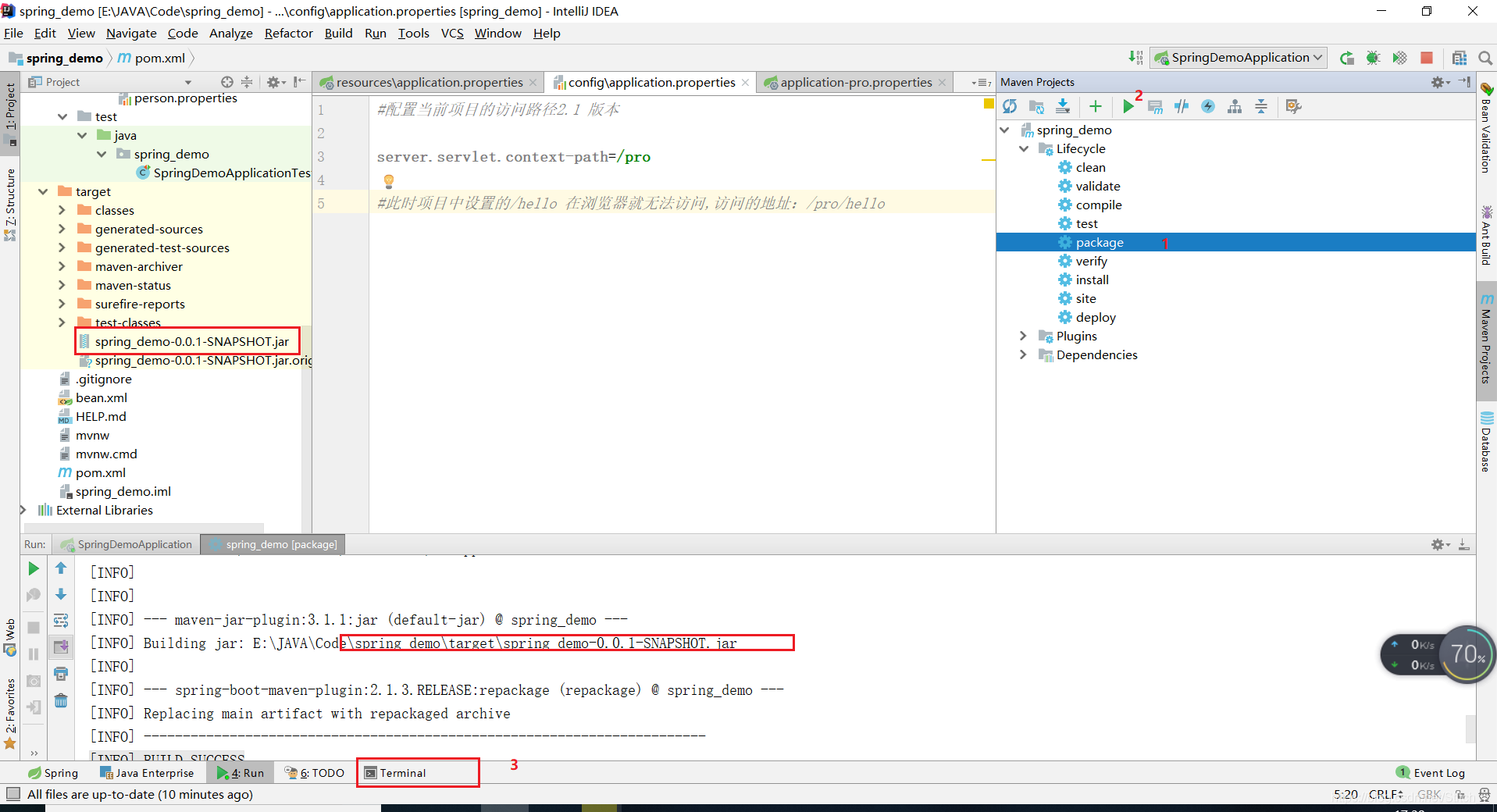Open the Build menu
Image resolution: width=1497 pixels, height=812 pixels.
338,33
